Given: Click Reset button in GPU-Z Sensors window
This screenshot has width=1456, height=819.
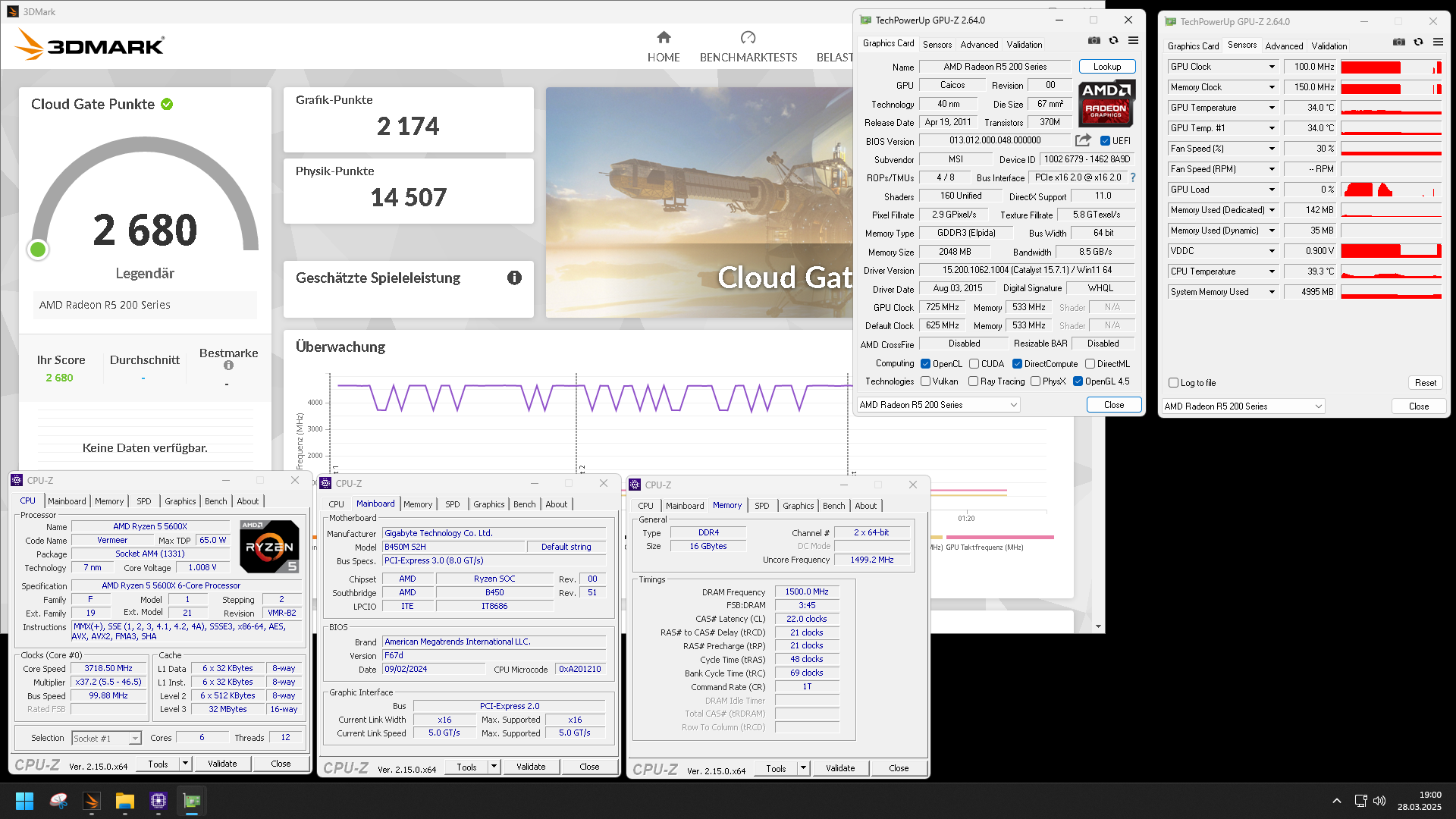Looking at the screenshot, I should [1425, 383].
